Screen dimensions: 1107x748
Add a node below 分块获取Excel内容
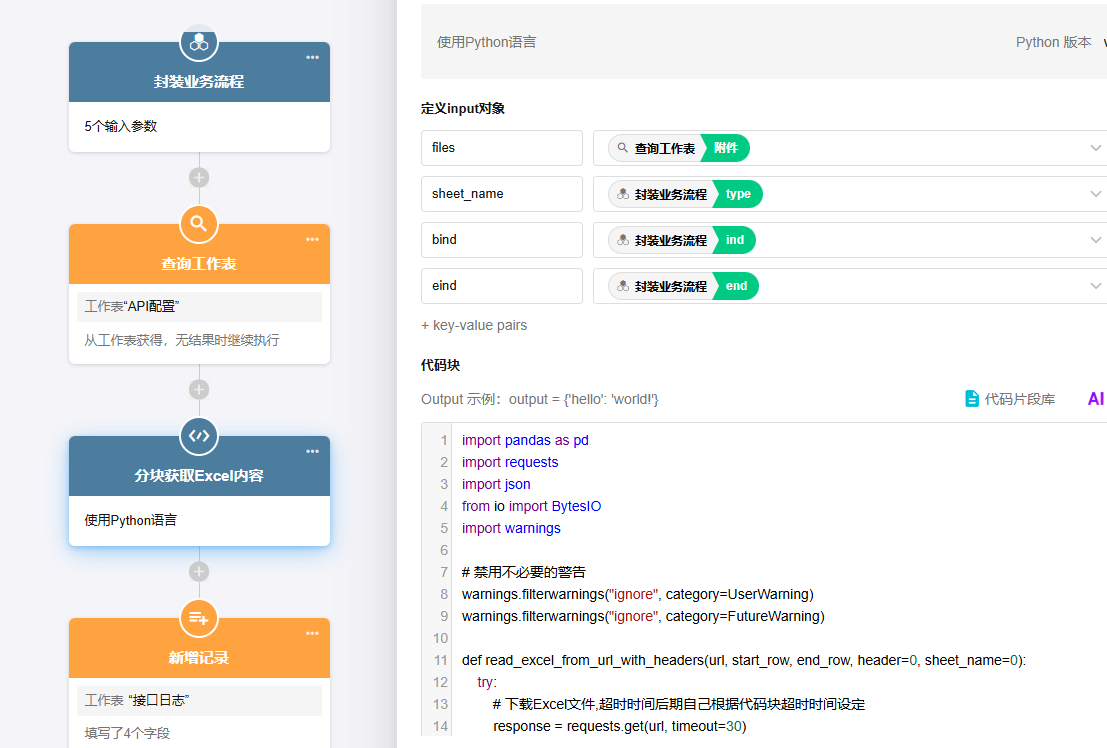coord(199,572)
